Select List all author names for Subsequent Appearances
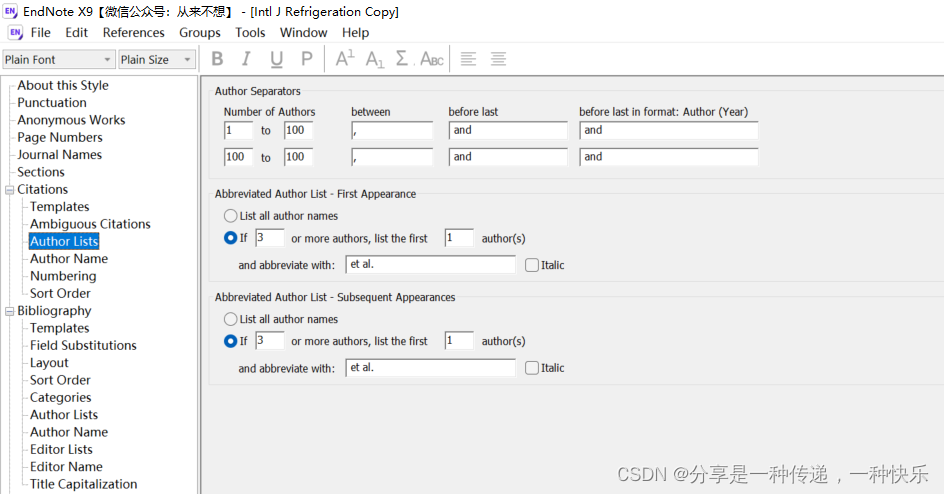This screenshot has height=494, width=944. (x=231, y=319)
